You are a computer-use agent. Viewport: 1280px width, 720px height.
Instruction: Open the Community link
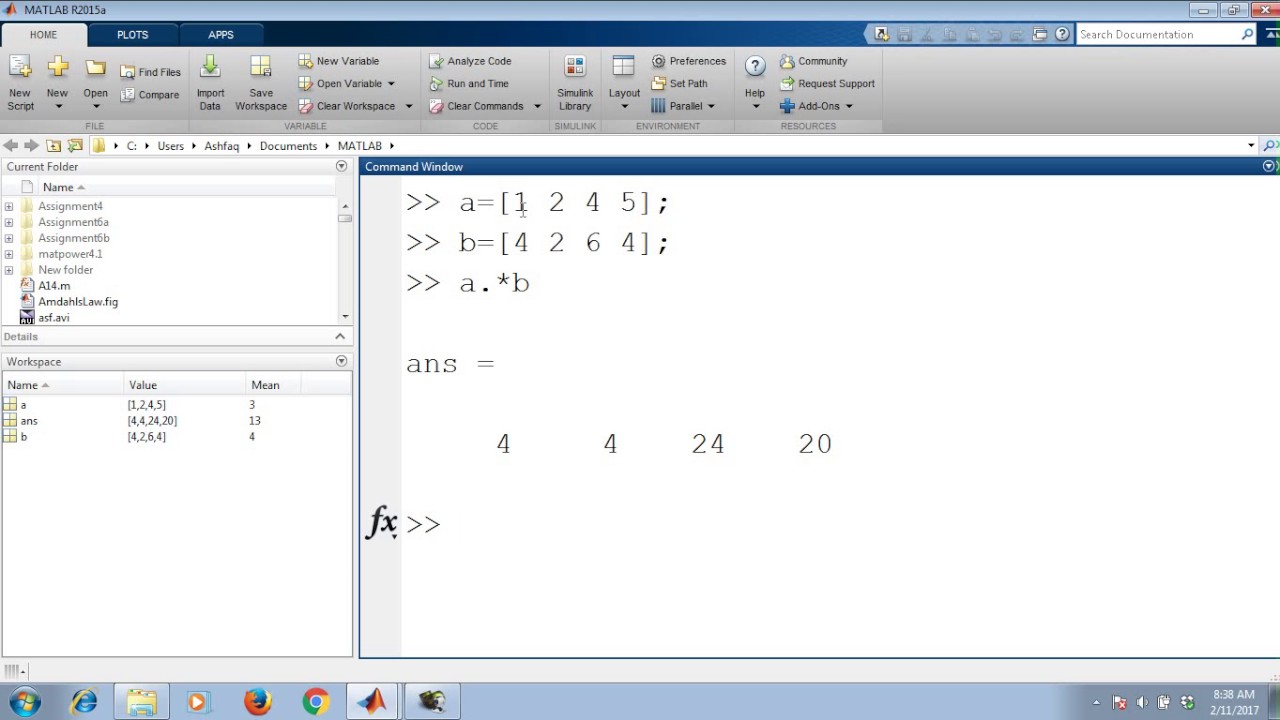point(814,61)
